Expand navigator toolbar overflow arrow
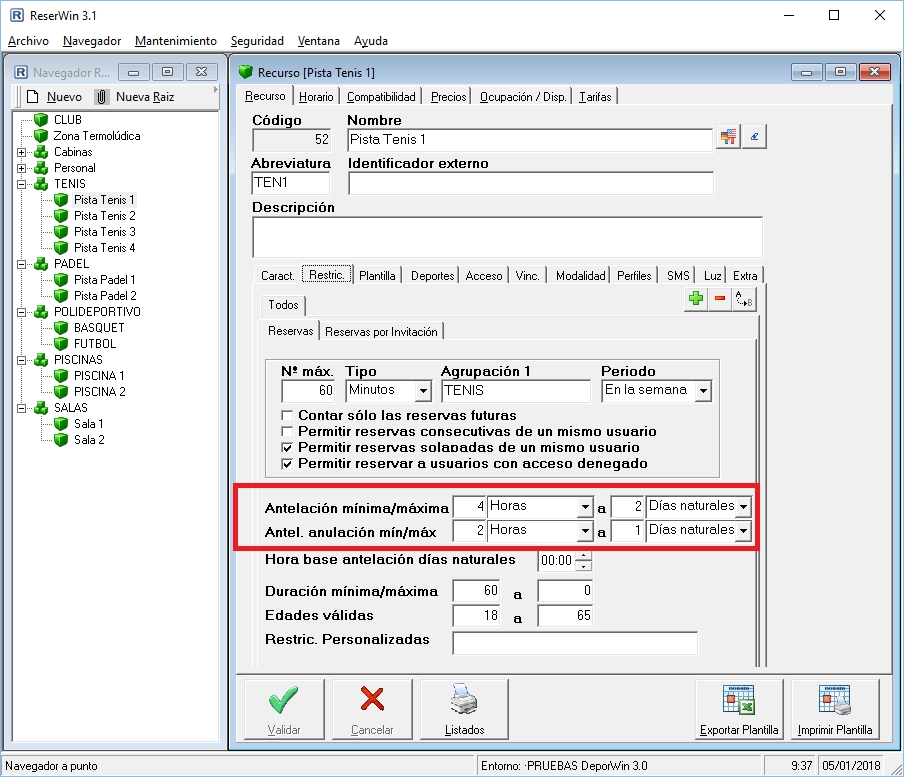905x777 pixels. click(x=215, y=90)
